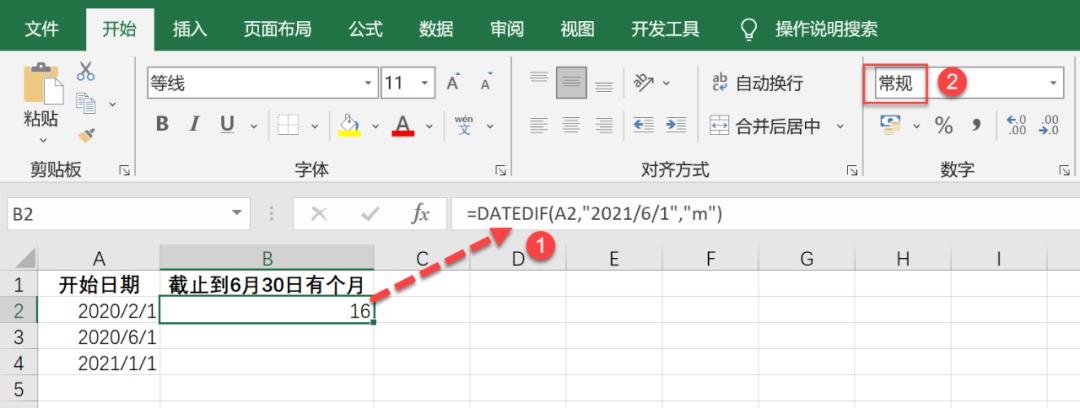Switch to the 开发工具 tab
The image size is (1080, 408).
[665, 29]
